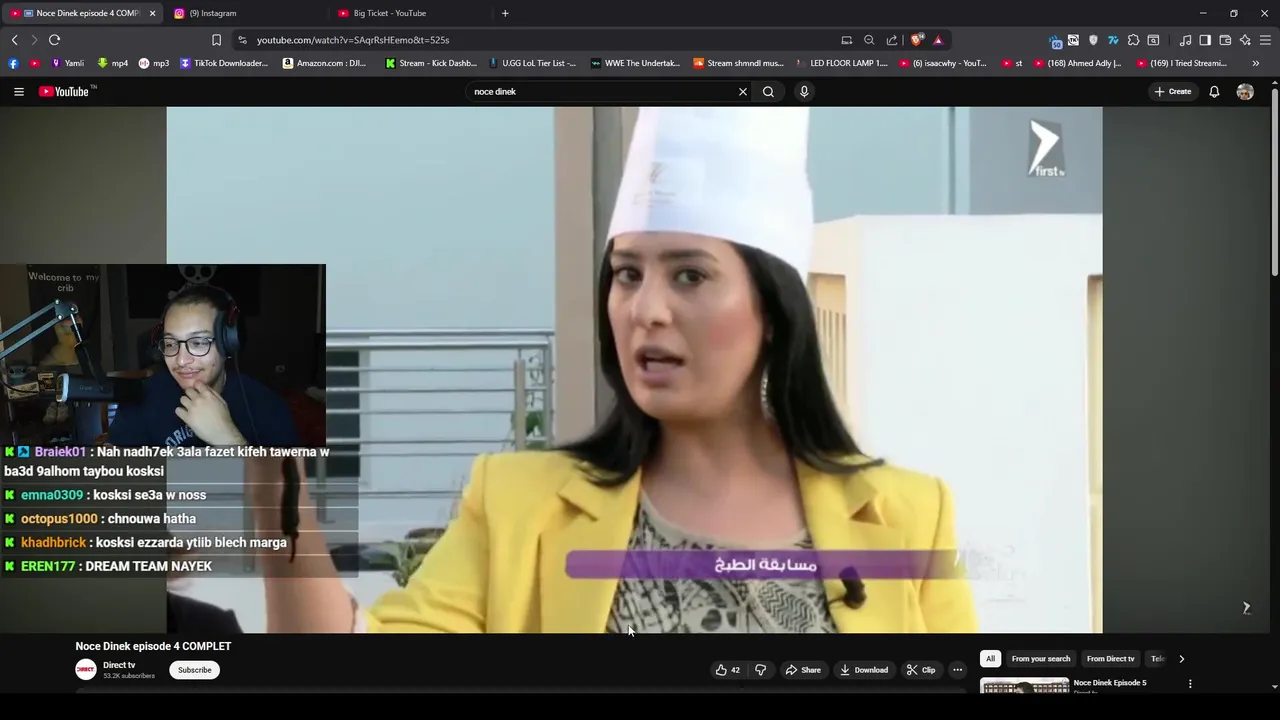Screen dimensions: 1280x720
Task: Clear the 'noce dinek' search text
Action: [742, 91]
